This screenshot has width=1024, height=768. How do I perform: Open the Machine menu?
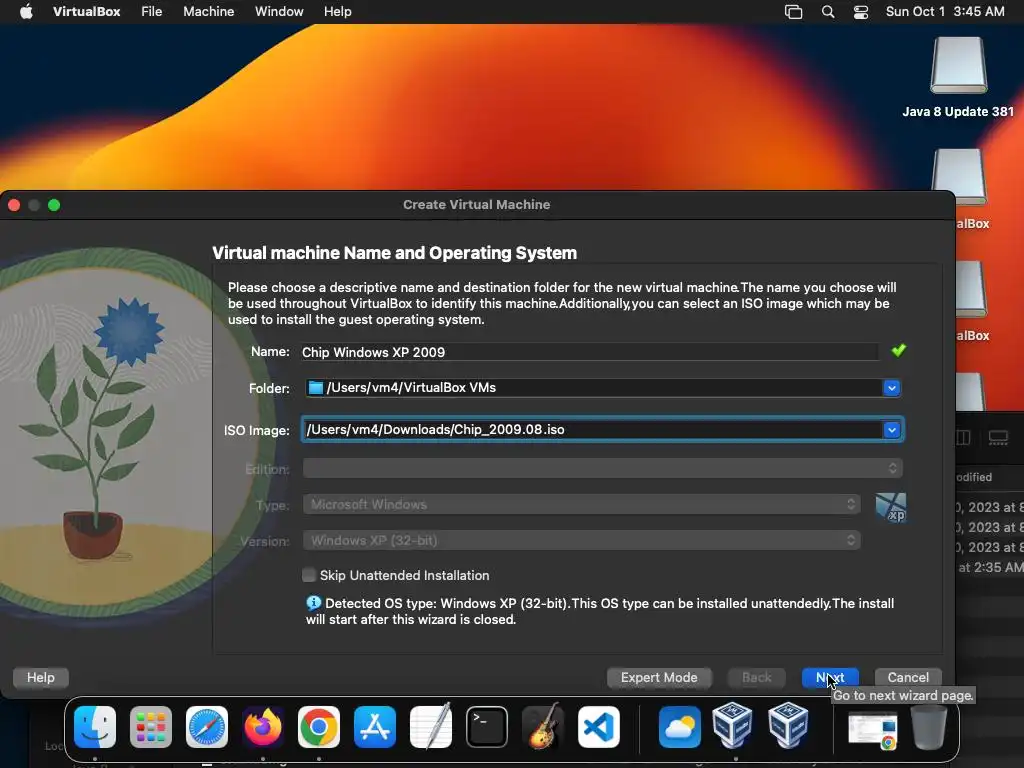tap(208, 12)
